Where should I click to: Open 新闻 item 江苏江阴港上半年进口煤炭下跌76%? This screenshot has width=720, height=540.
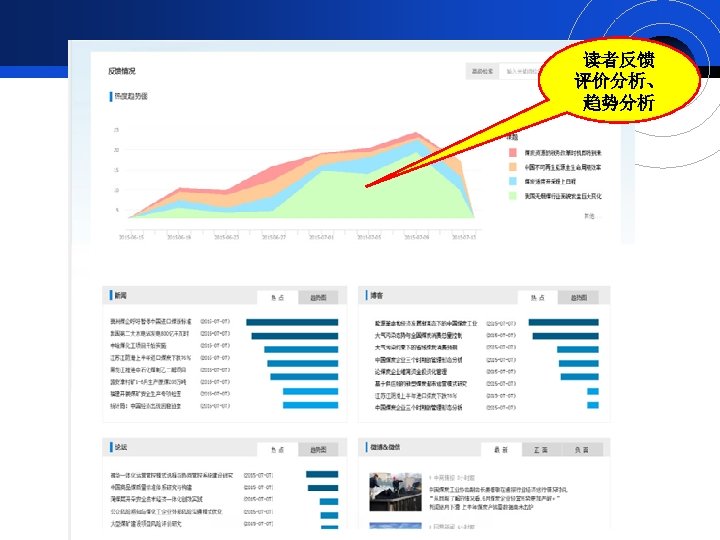(150, 358)
